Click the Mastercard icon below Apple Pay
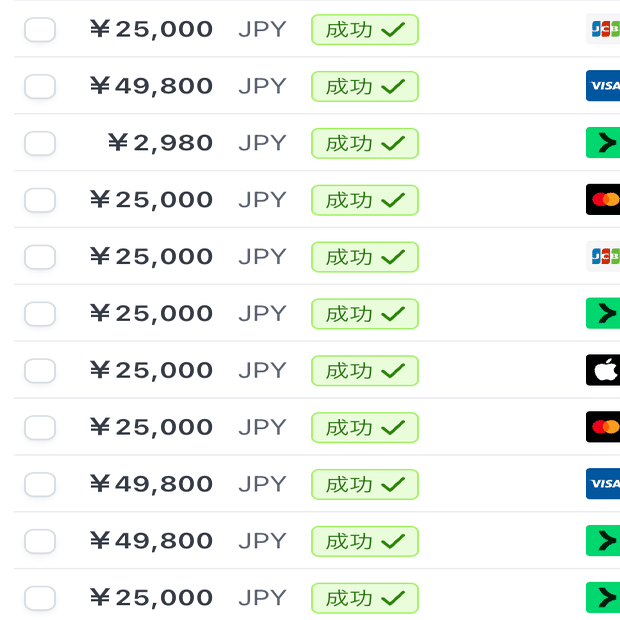Viewport: 620px width, 620px height. click(x=603, y=427)
